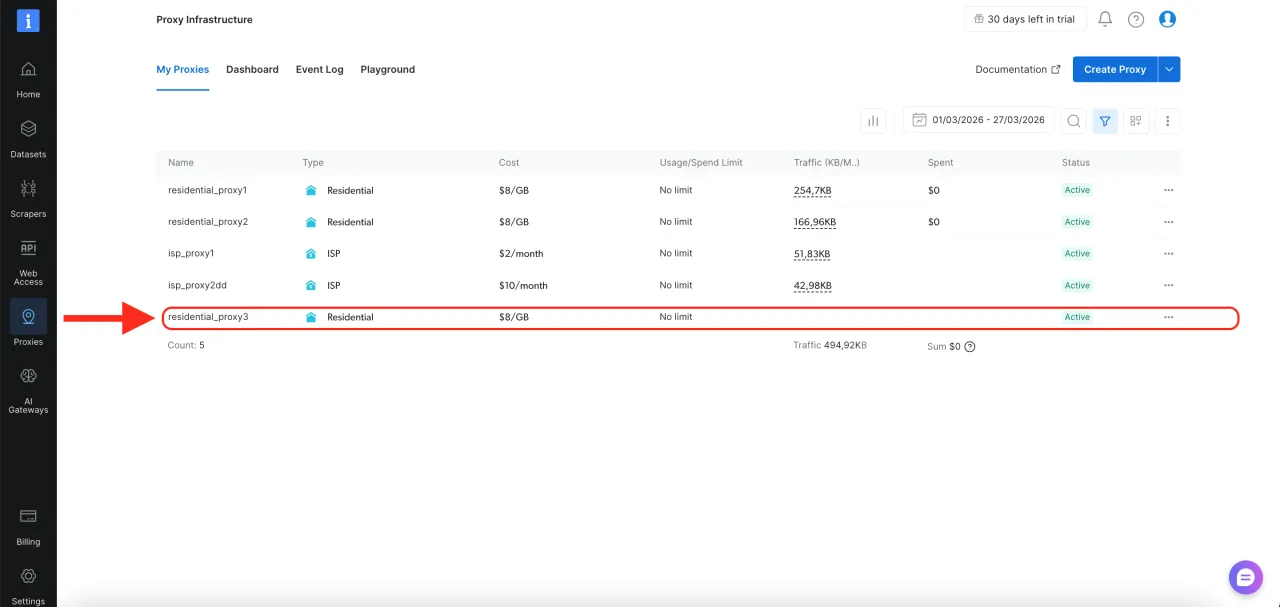Open the user account avatar
The image size is (1280, 607).
1167,19
